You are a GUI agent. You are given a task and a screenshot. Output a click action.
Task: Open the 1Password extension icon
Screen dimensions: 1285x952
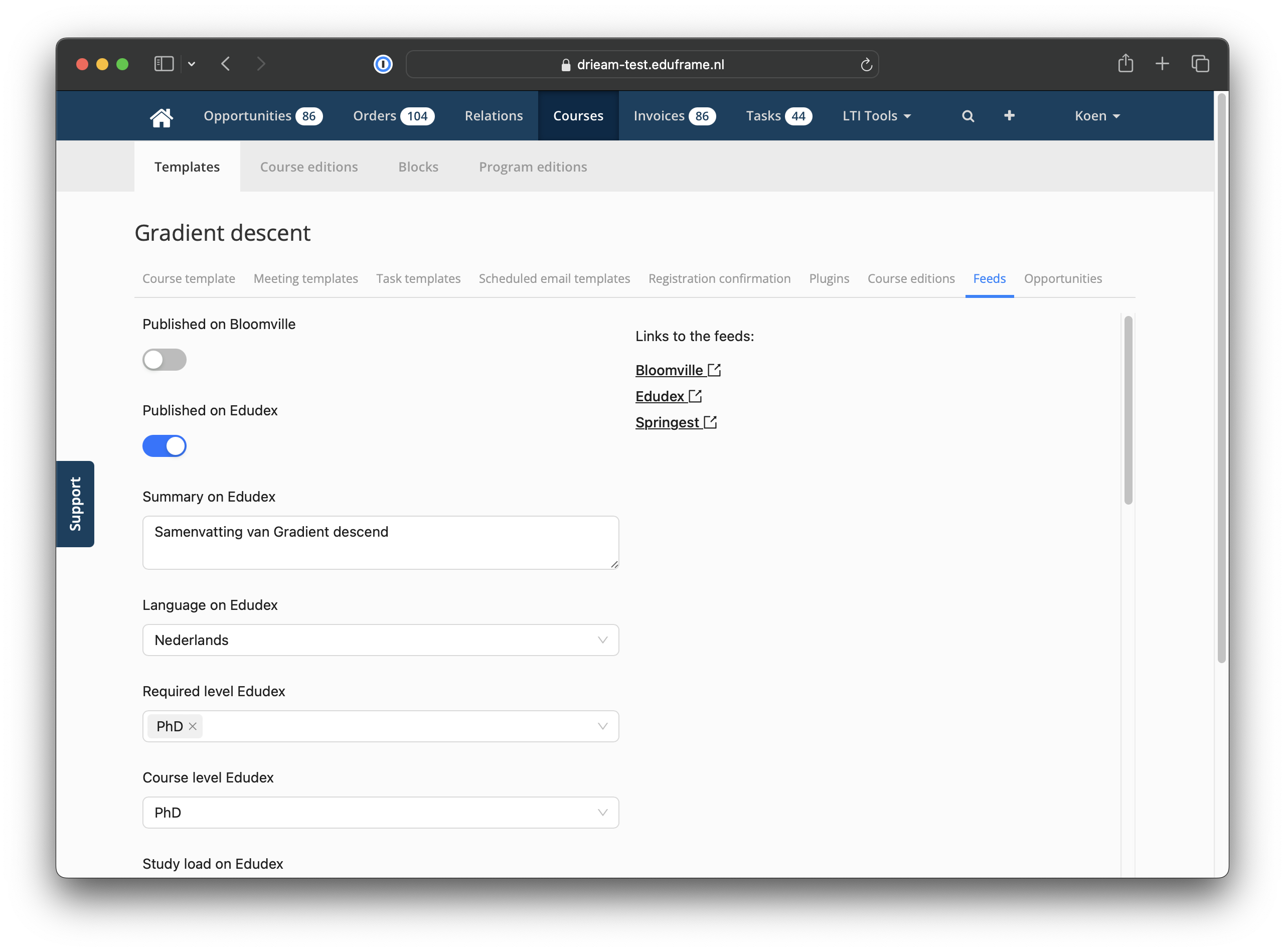[x=383, y=64]
